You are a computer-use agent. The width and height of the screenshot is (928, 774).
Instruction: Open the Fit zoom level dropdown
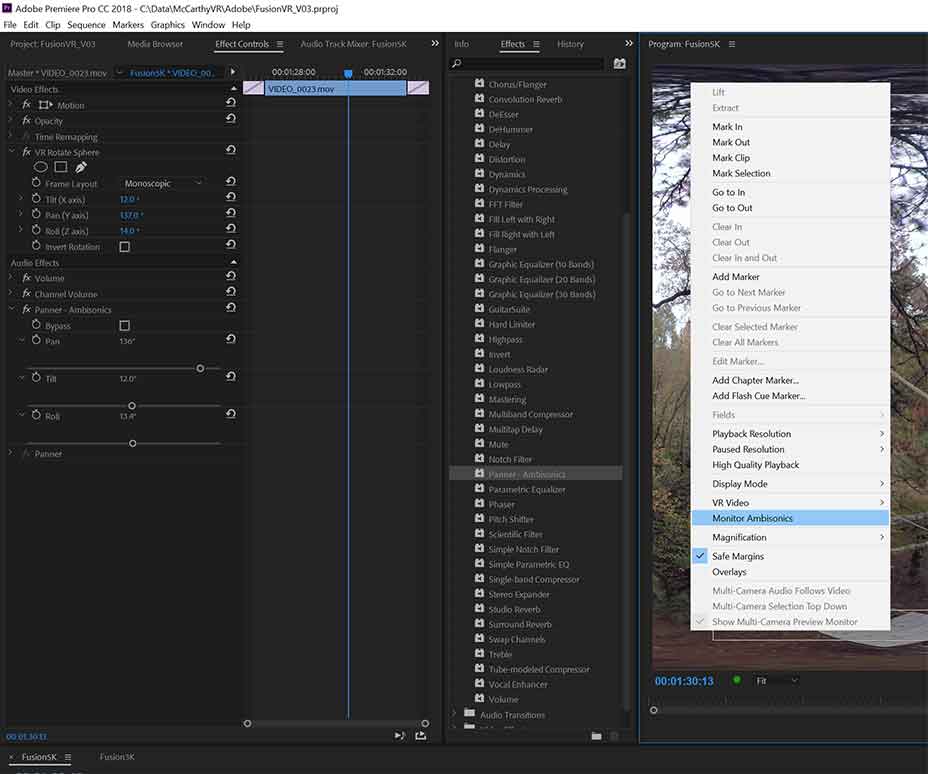[777, 681]
